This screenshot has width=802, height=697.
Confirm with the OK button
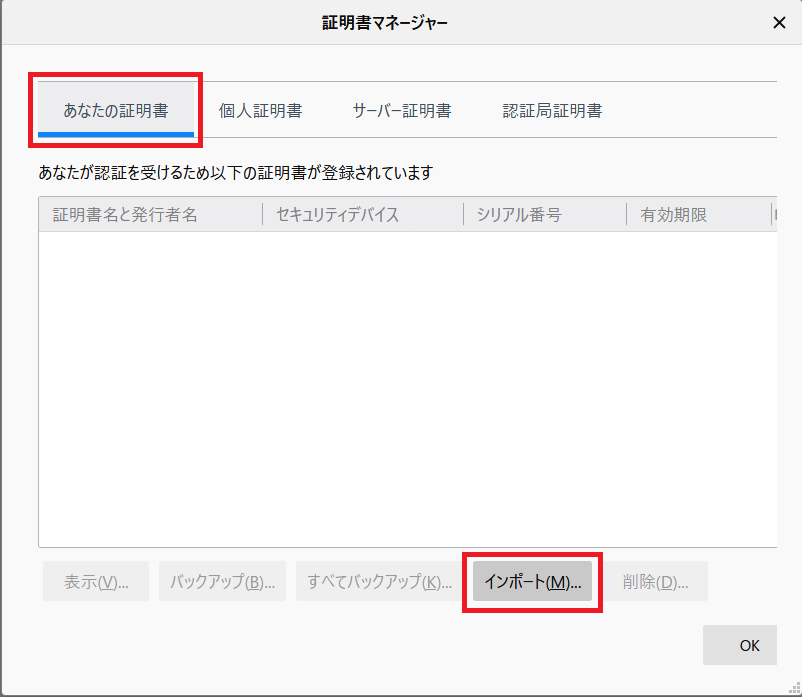[749, 645]
